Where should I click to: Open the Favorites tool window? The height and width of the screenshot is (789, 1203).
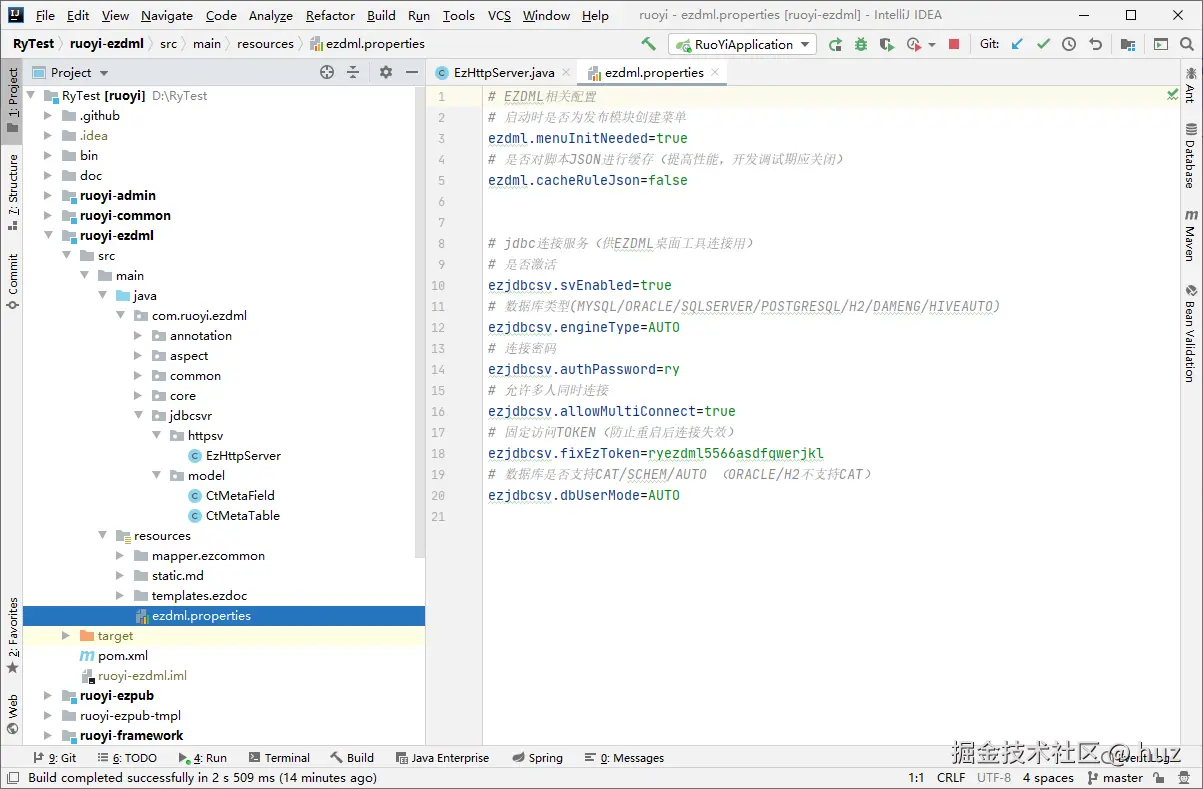coord(13,636)
